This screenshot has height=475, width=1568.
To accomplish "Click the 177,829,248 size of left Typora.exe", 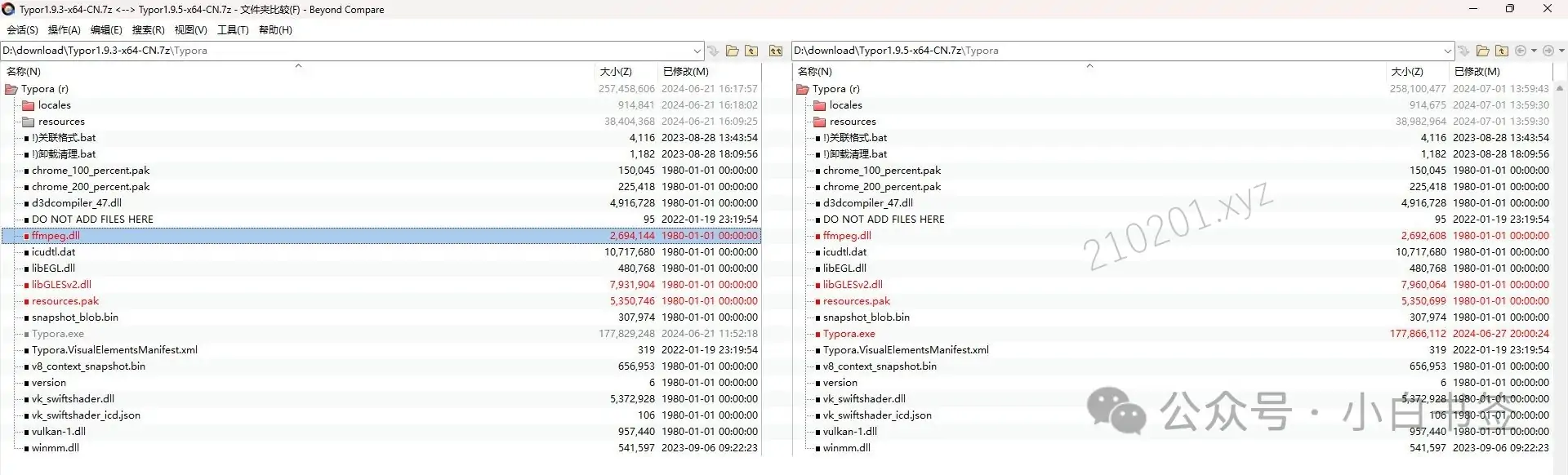I will (626, 334).
